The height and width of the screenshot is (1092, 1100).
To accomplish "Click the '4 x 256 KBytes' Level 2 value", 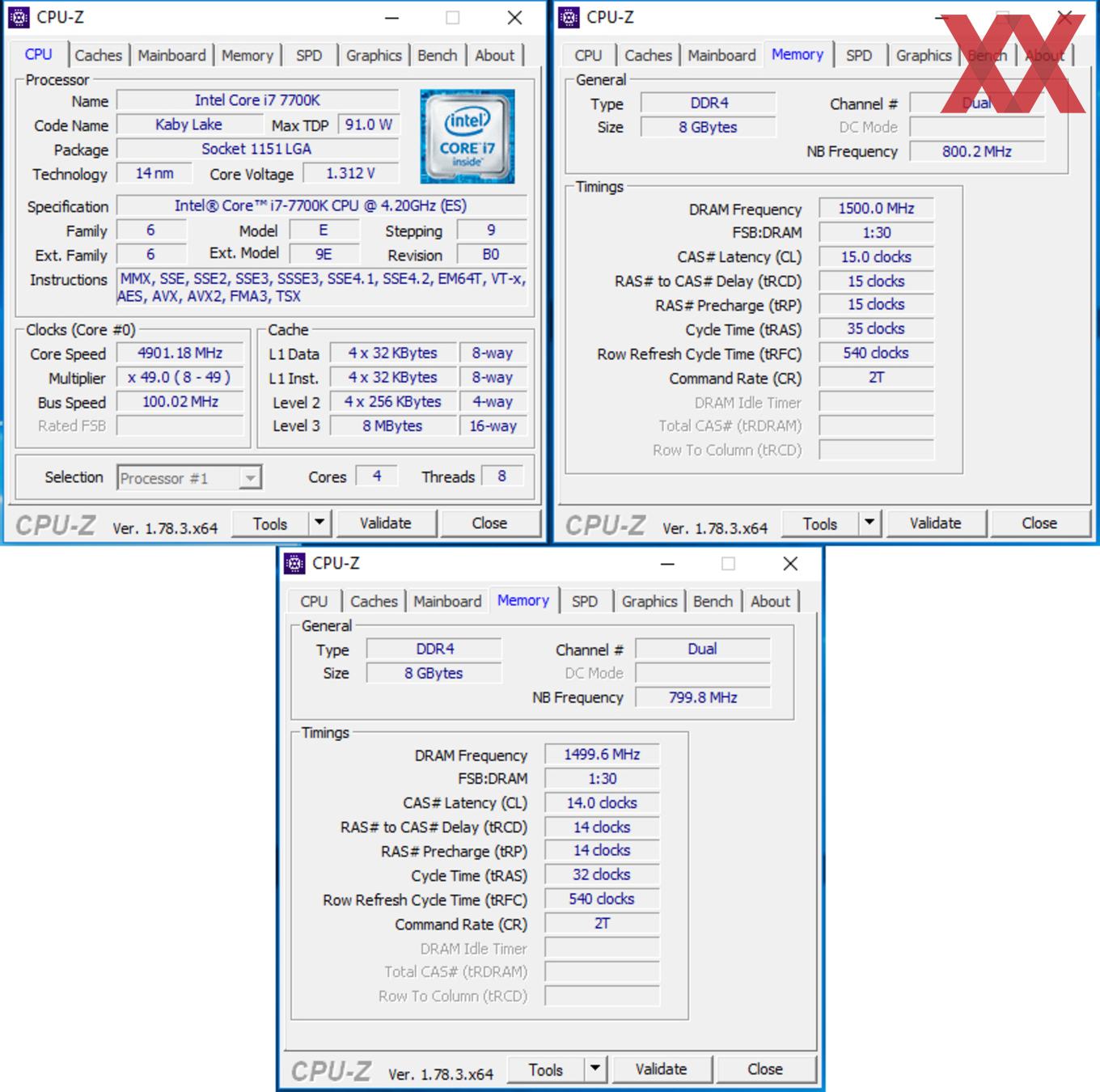I will [x=393, y=401].
